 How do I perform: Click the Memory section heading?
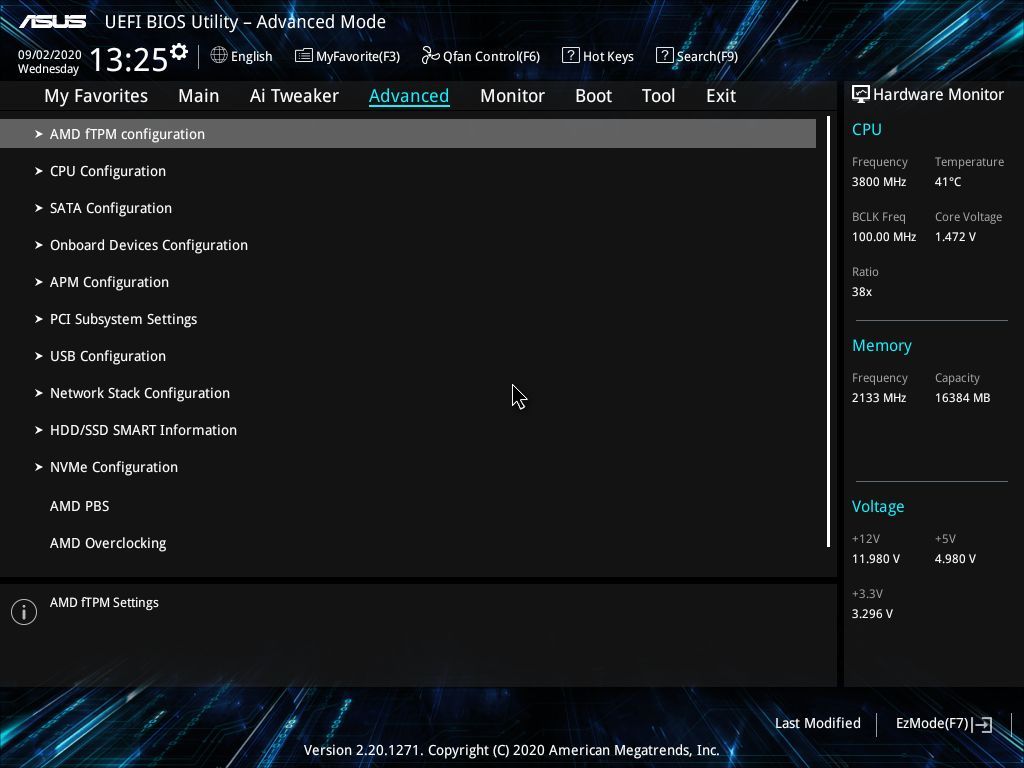click(x=882, y=345)
